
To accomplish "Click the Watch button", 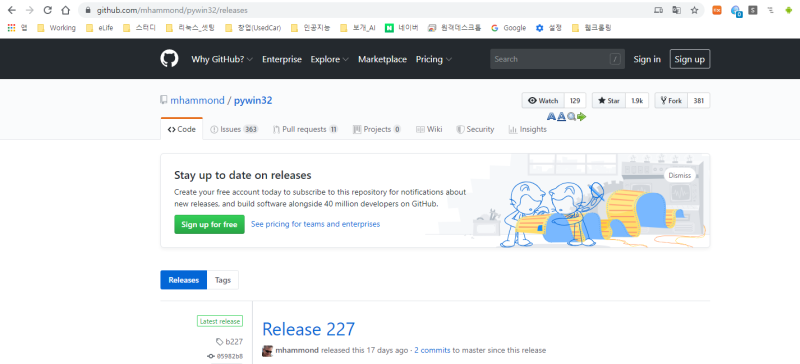I will pos(543,101).
